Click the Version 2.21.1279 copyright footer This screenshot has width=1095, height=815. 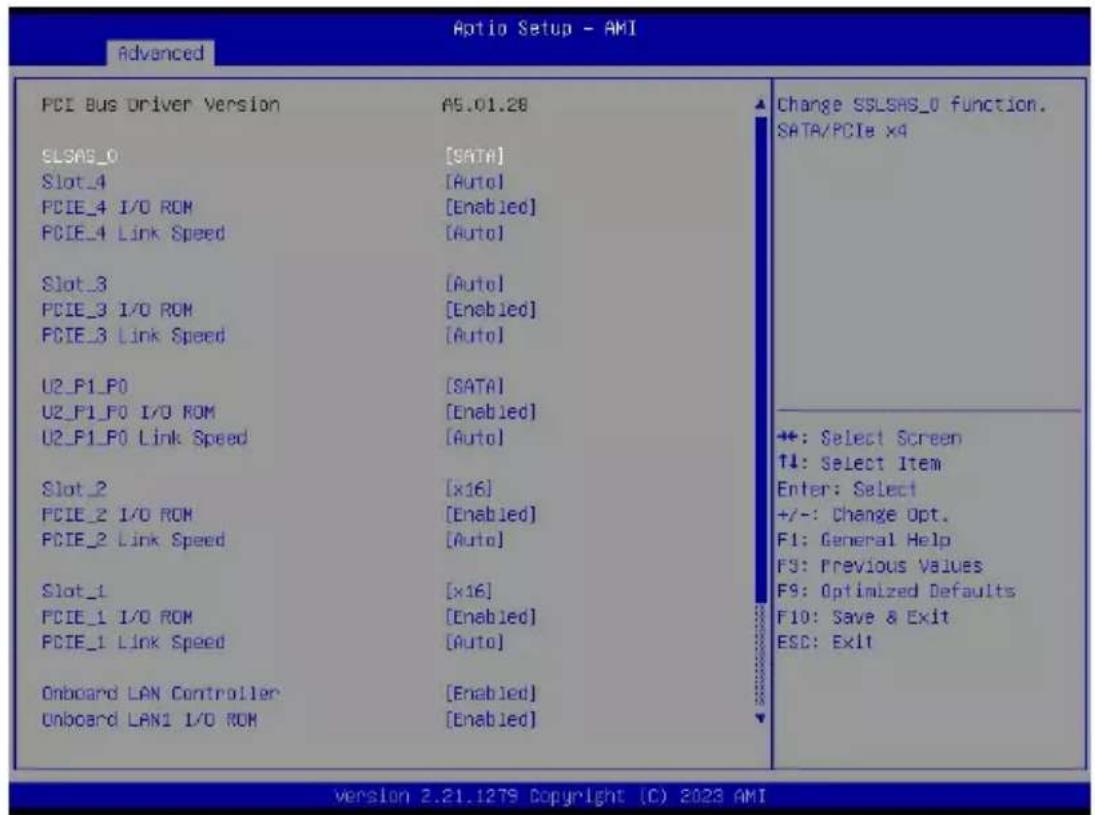click(x=550, y=796)
